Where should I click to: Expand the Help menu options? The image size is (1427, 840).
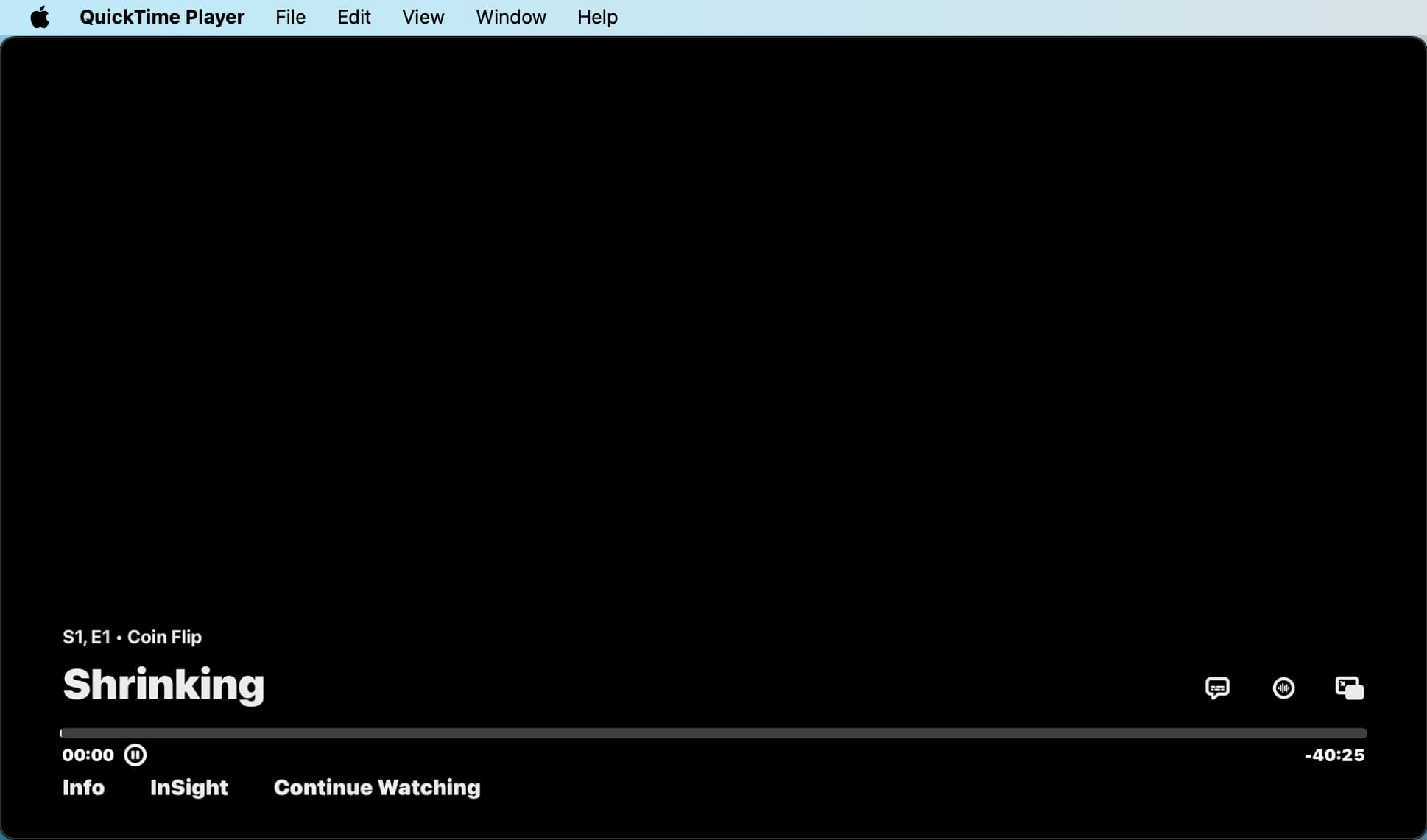coord(598,17)
